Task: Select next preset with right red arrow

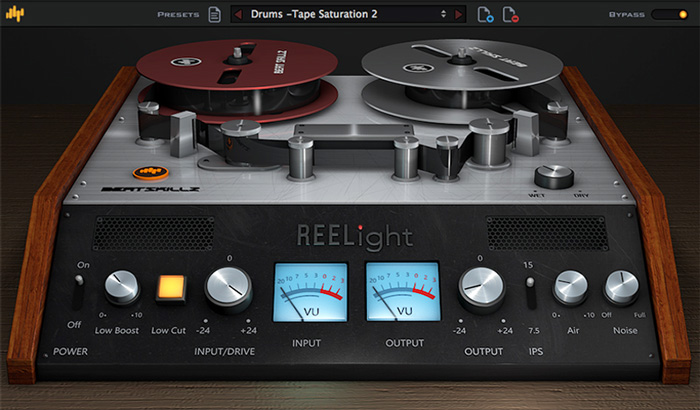Action: coord(458,14)
